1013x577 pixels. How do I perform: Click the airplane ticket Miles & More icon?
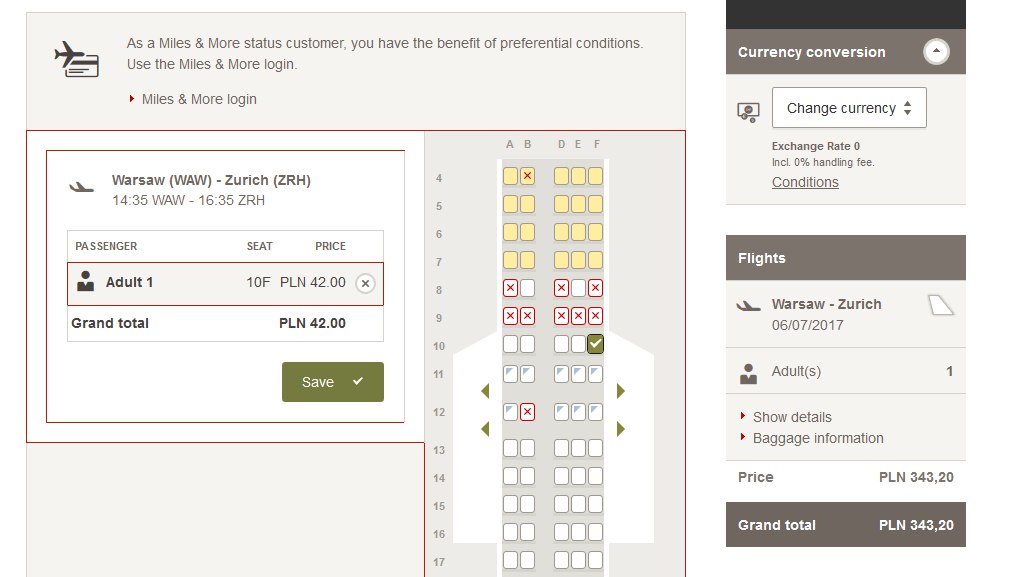(x=76, y=58)
